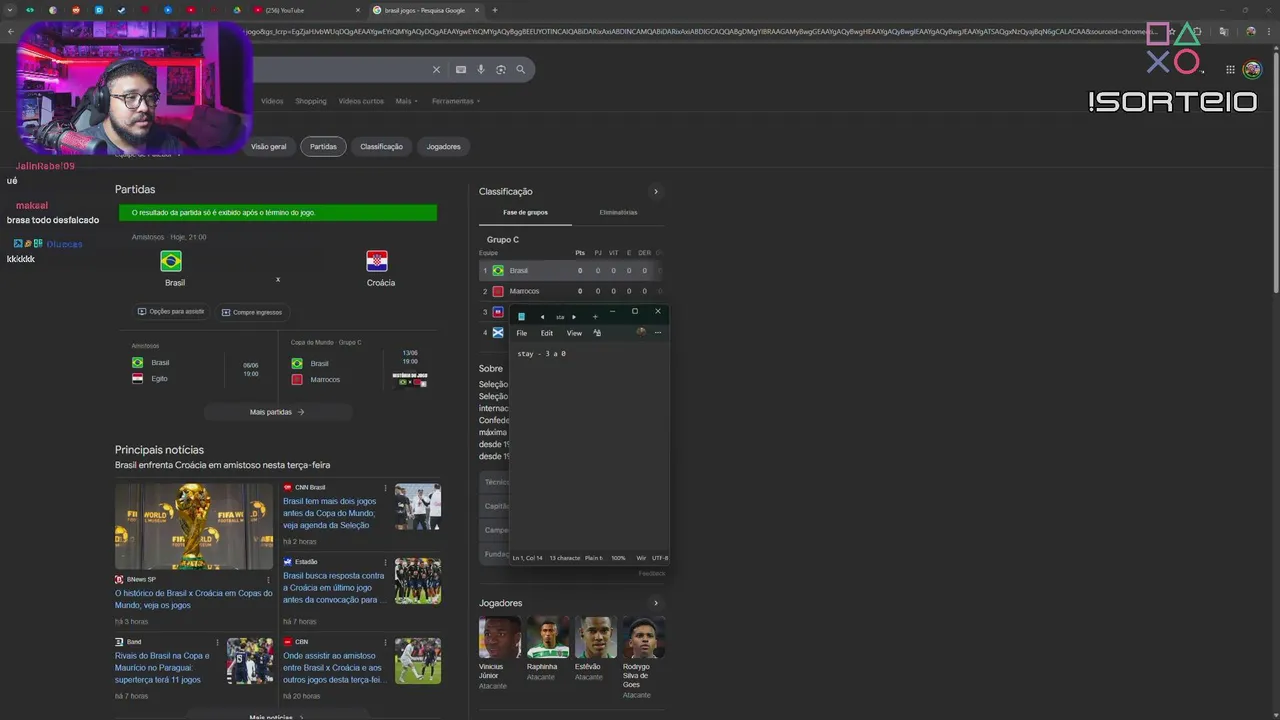
Task: Click Opções para assistir button
Action: tap(171, 312)
